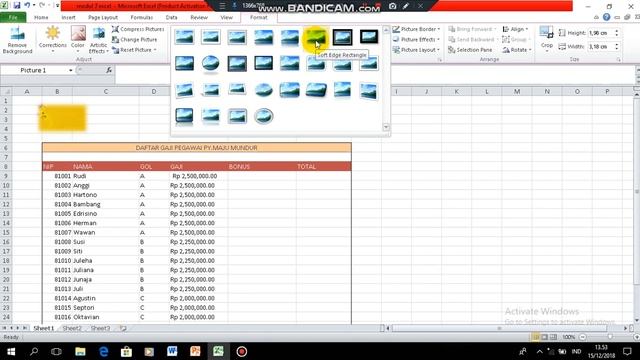The height and width of the screenshot is (360, 640).
Task: Click Change Picture
Action: [135, 40]
